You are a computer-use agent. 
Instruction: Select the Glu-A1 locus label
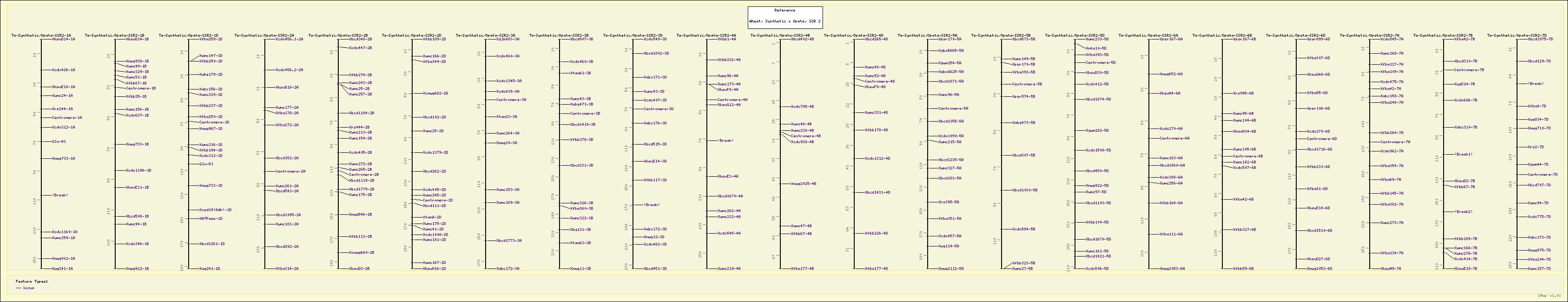59,142
